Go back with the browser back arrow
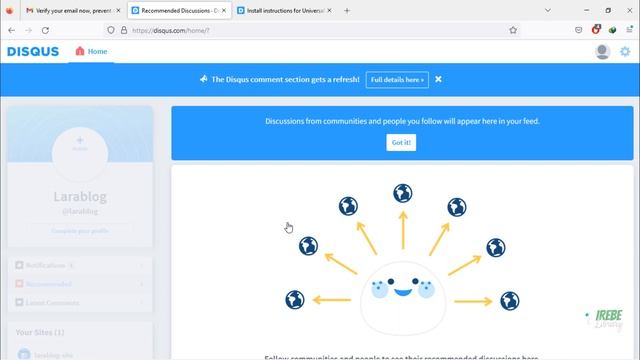 point(11,30)
